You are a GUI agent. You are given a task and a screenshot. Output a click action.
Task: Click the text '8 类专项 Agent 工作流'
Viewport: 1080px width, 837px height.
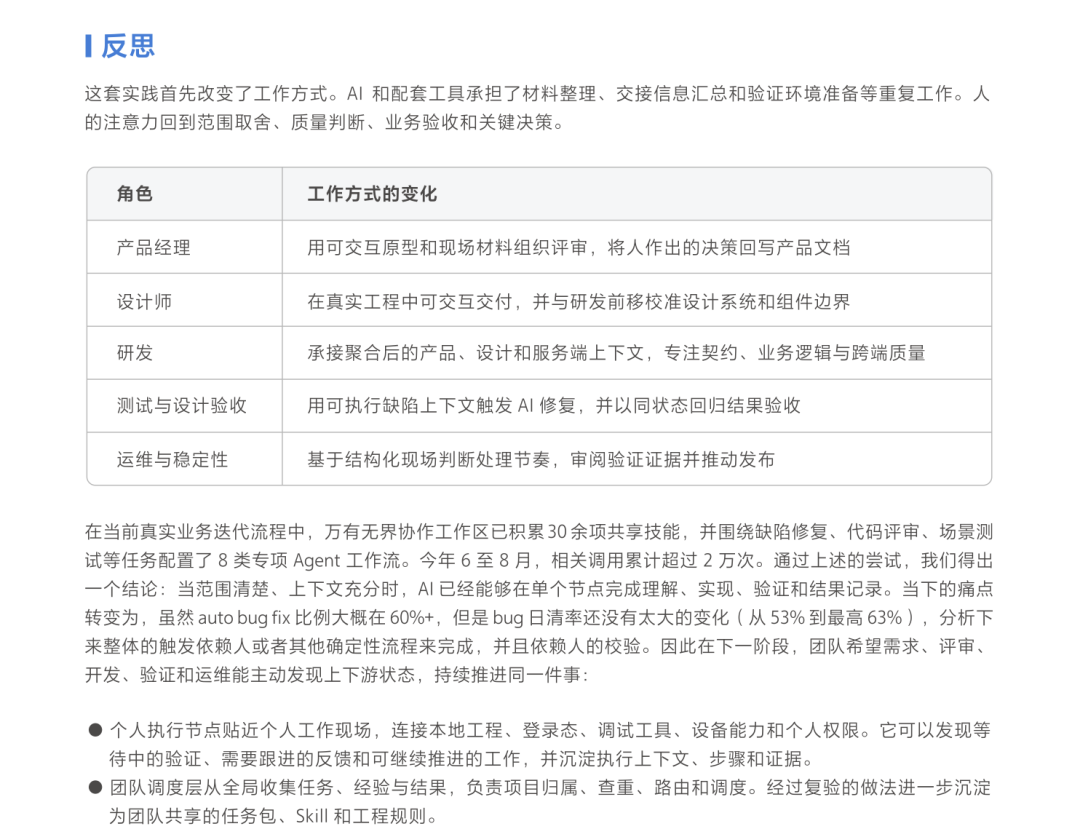[x=311, y=561]
